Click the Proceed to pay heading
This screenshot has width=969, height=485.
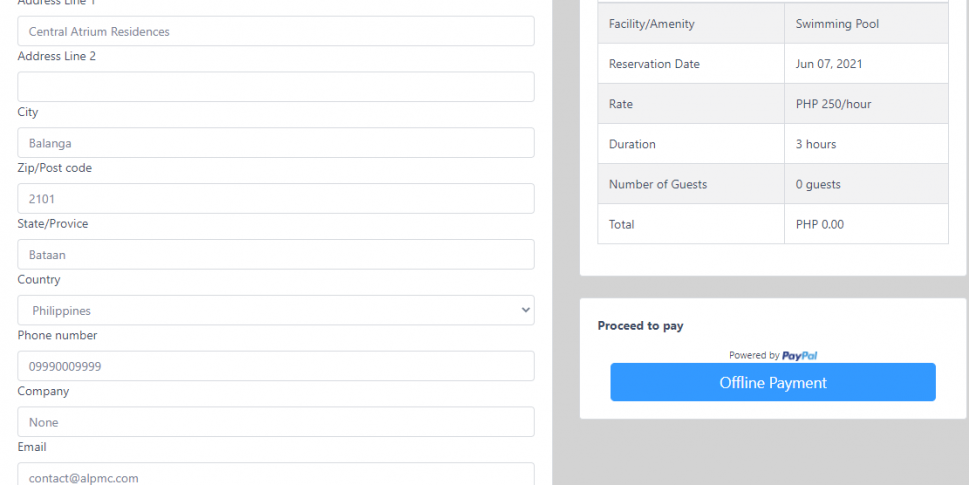click(x=640, y=326)
